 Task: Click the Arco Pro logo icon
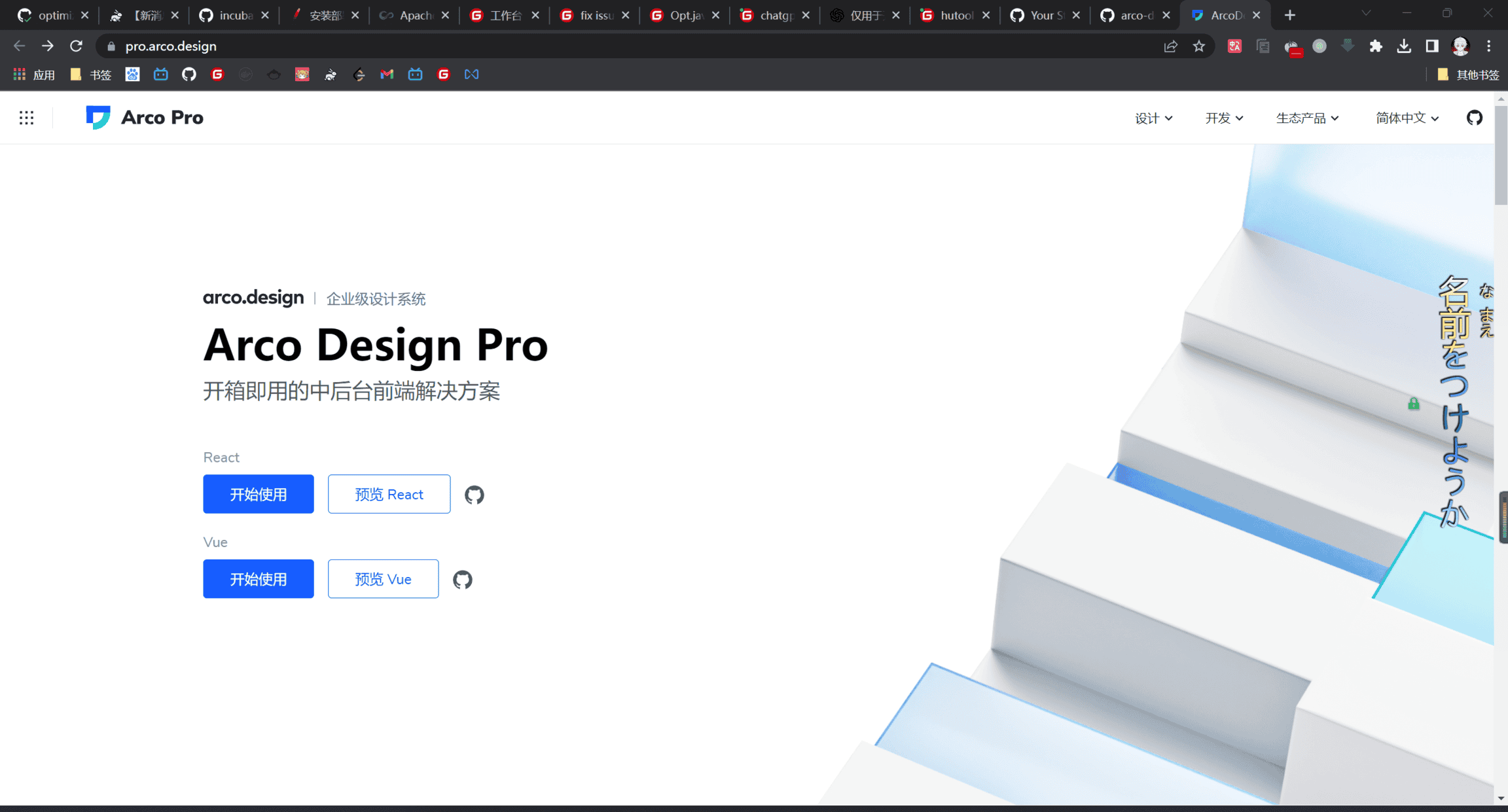[x=98, y=118]
